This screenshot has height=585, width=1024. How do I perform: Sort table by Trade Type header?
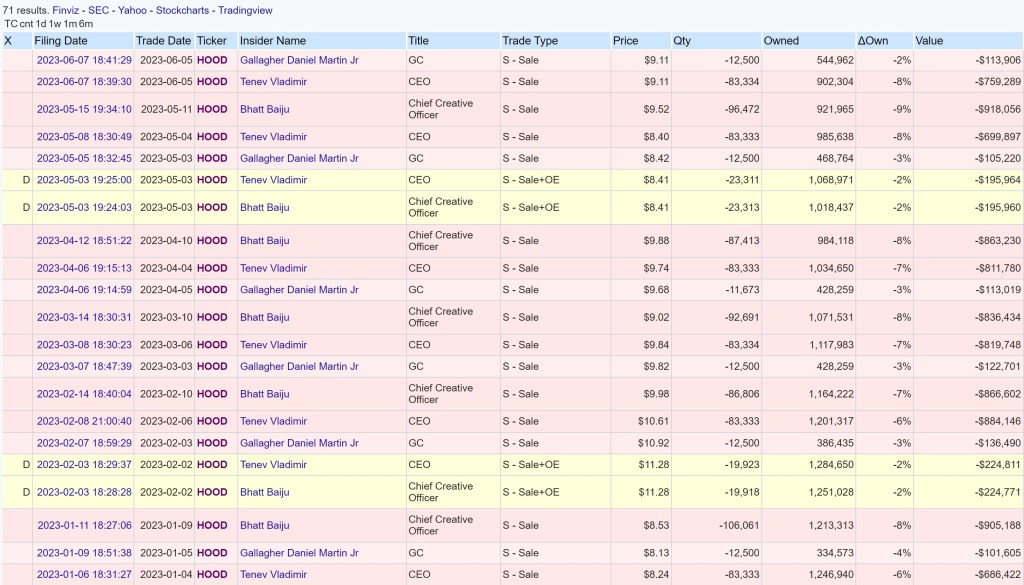tap(530, 40)
